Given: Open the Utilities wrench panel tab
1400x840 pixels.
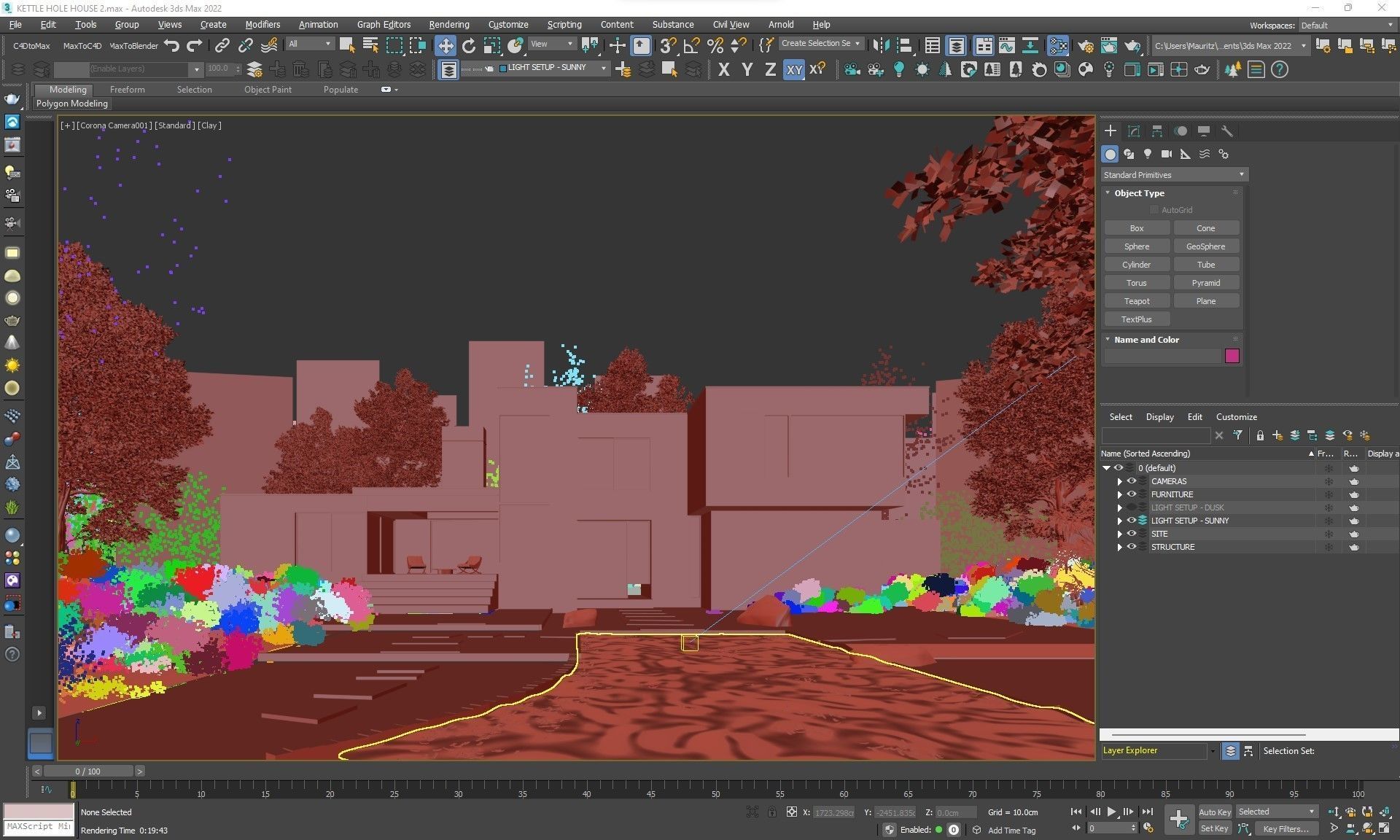Looking at the screenshot, I should 1227,131.
